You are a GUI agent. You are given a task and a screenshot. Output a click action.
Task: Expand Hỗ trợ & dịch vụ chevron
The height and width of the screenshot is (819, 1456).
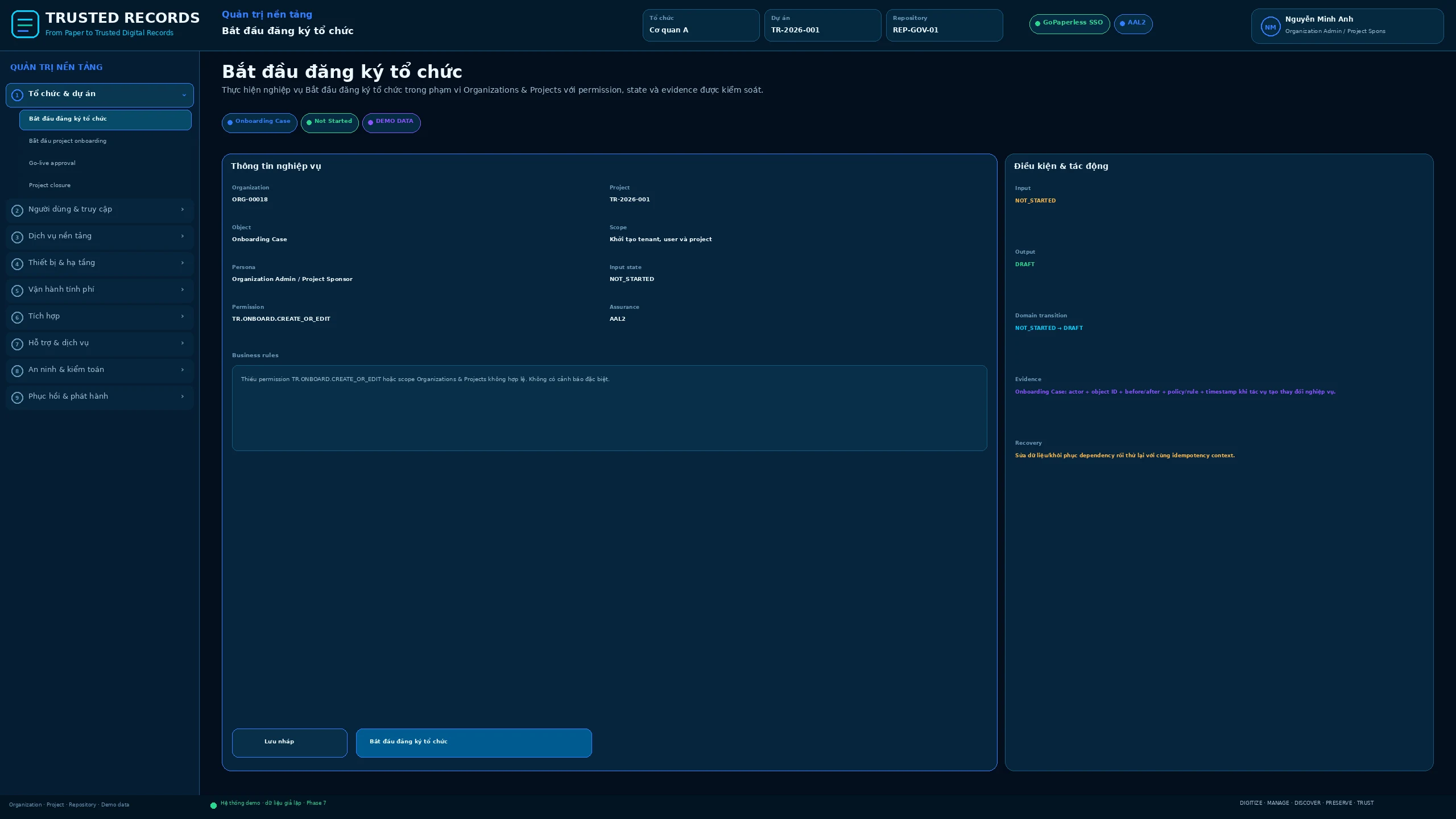183,343
